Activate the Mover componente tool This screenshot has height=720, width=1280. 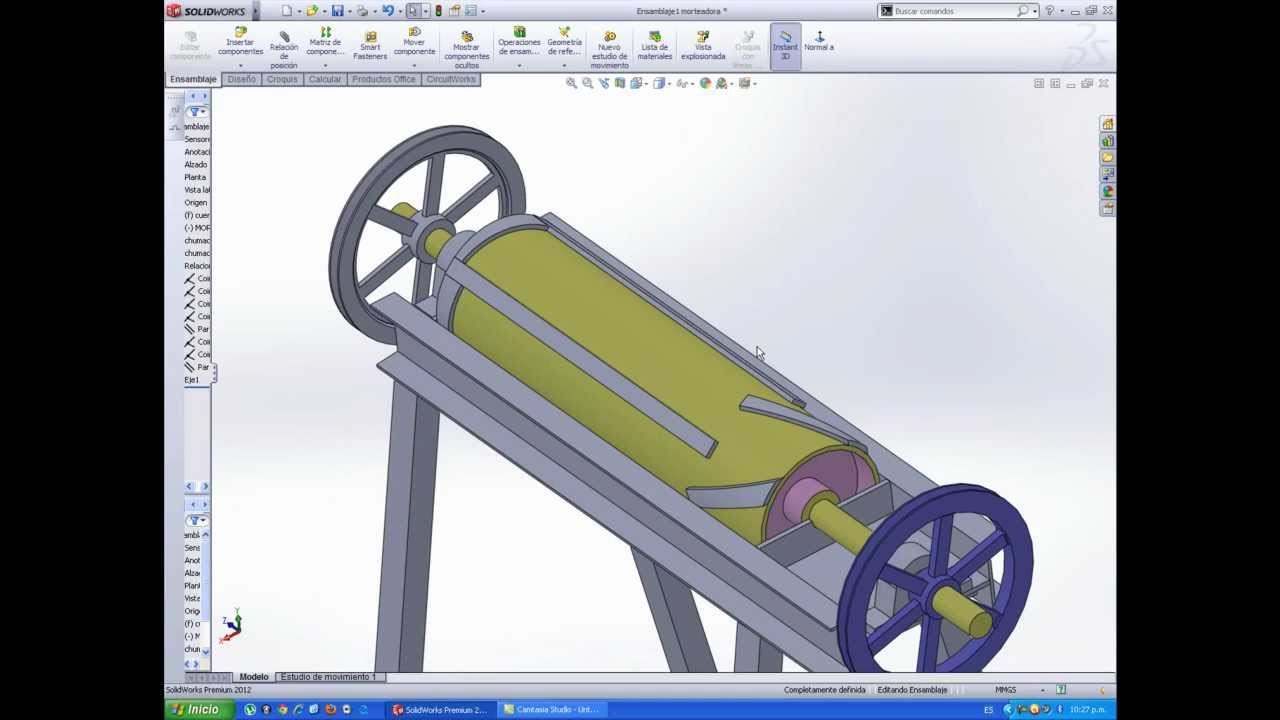click(414, 42)
